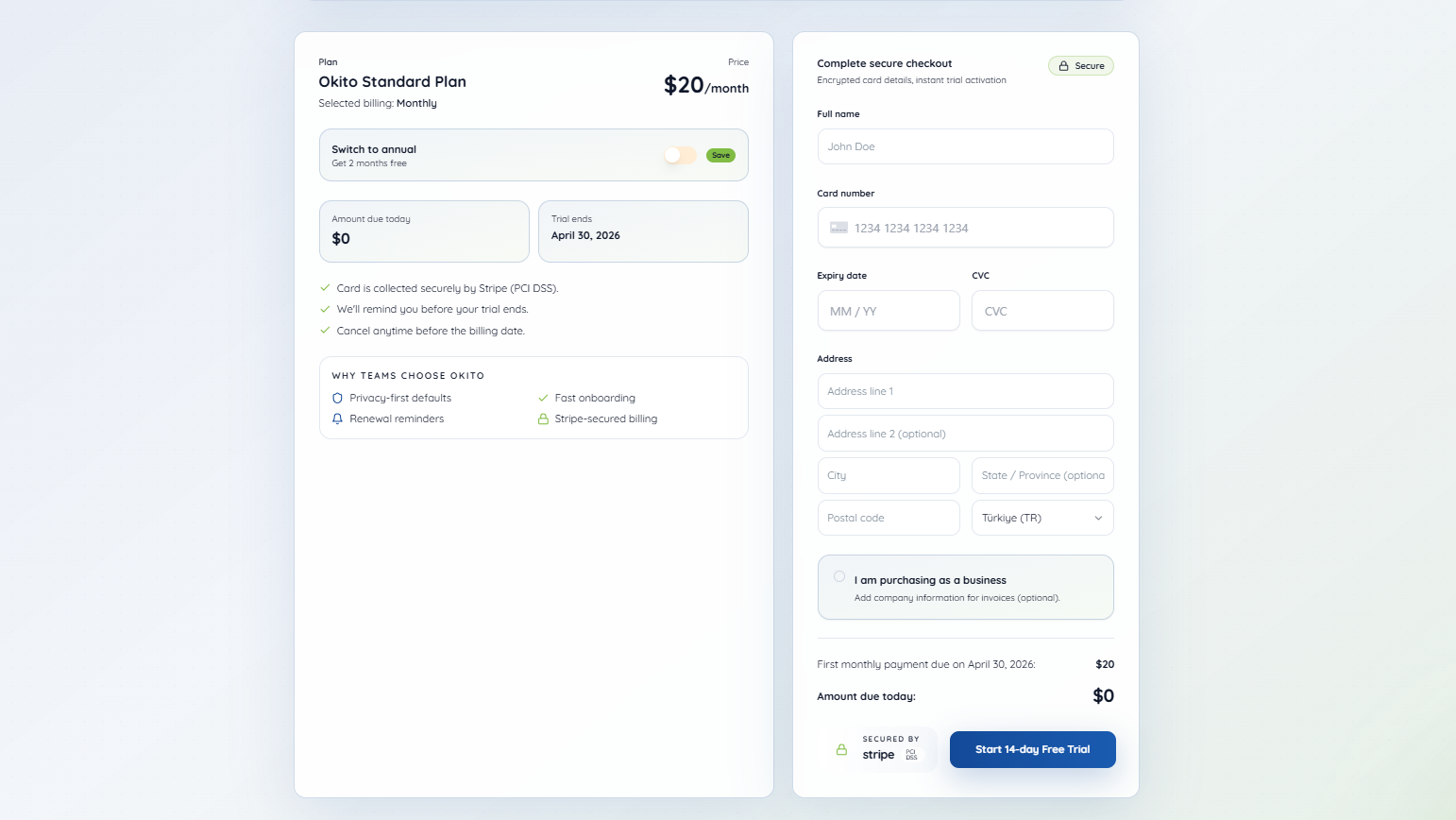Click the $0 total beside Amount due today
This screenshot has width=1456, height=820.
point(1103,696)
